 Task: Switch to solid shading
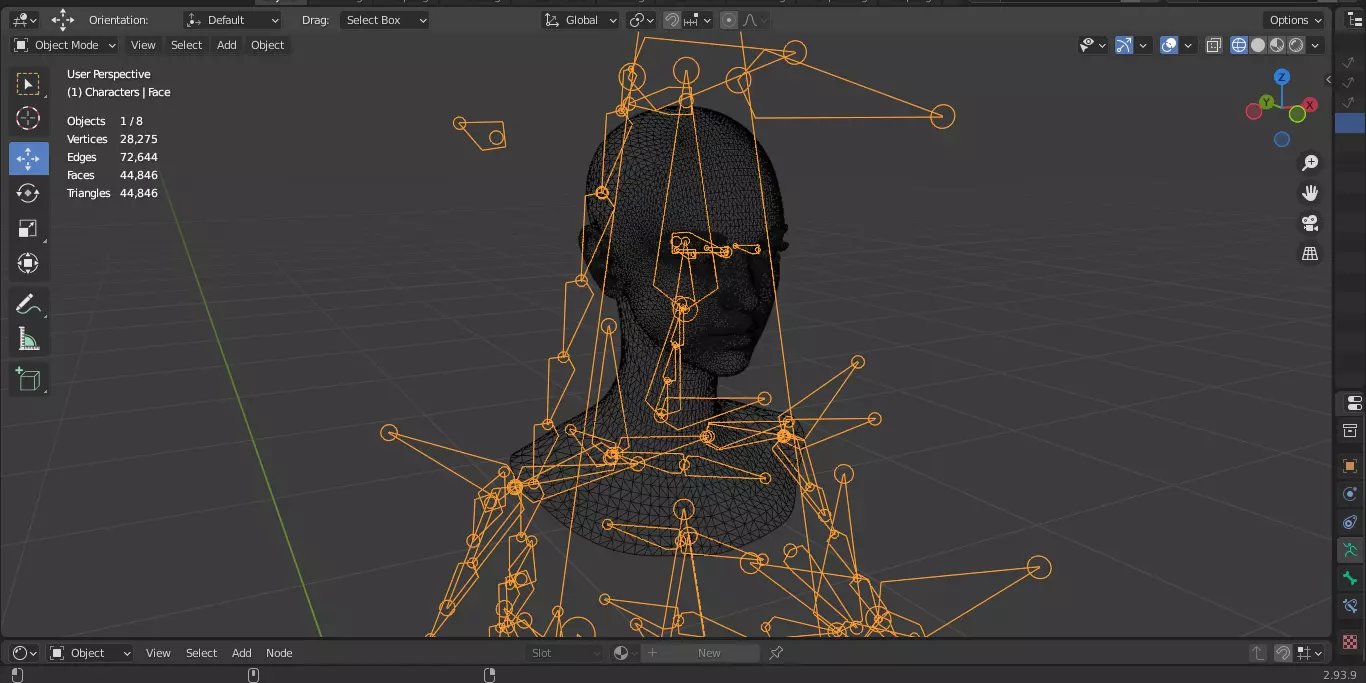click(1258, 45)
